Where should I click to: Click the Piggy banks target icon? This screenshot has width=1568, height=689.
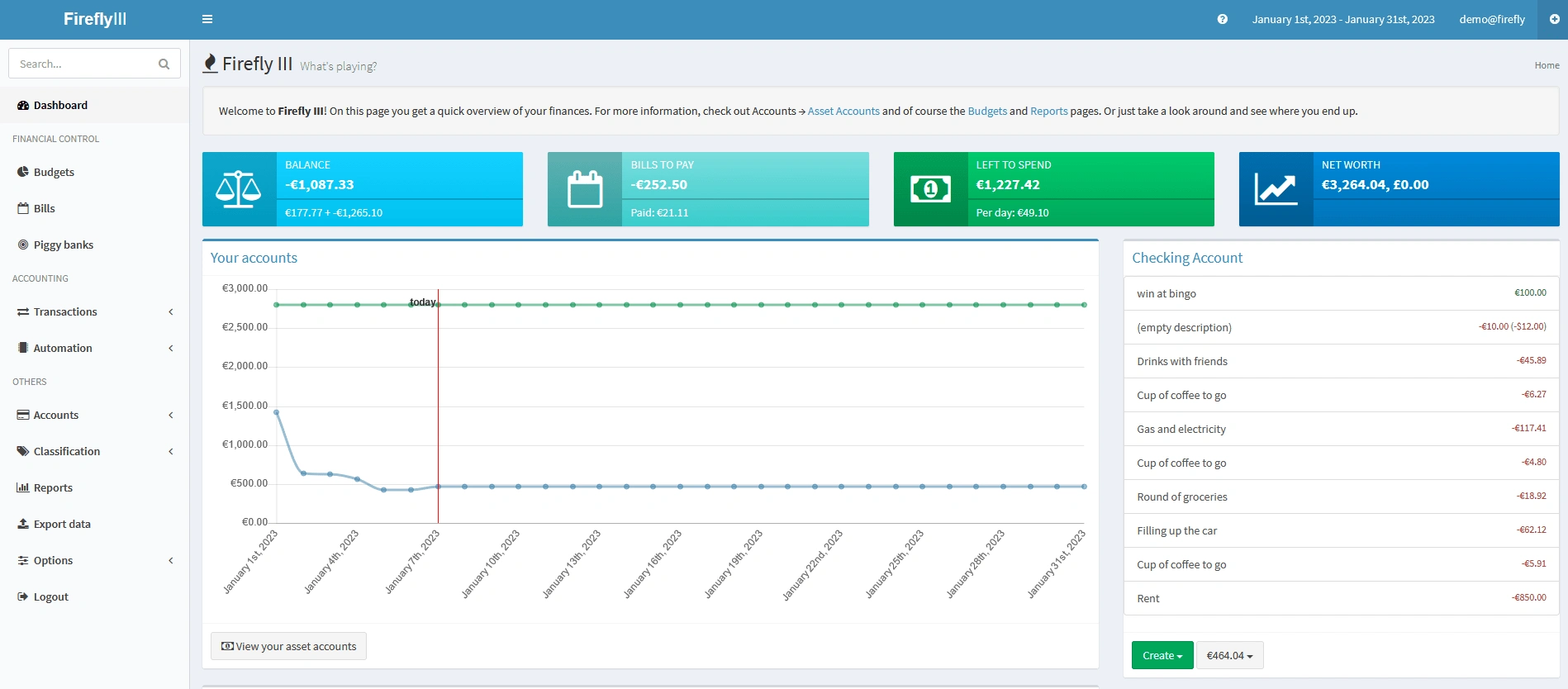click(23, 245)
